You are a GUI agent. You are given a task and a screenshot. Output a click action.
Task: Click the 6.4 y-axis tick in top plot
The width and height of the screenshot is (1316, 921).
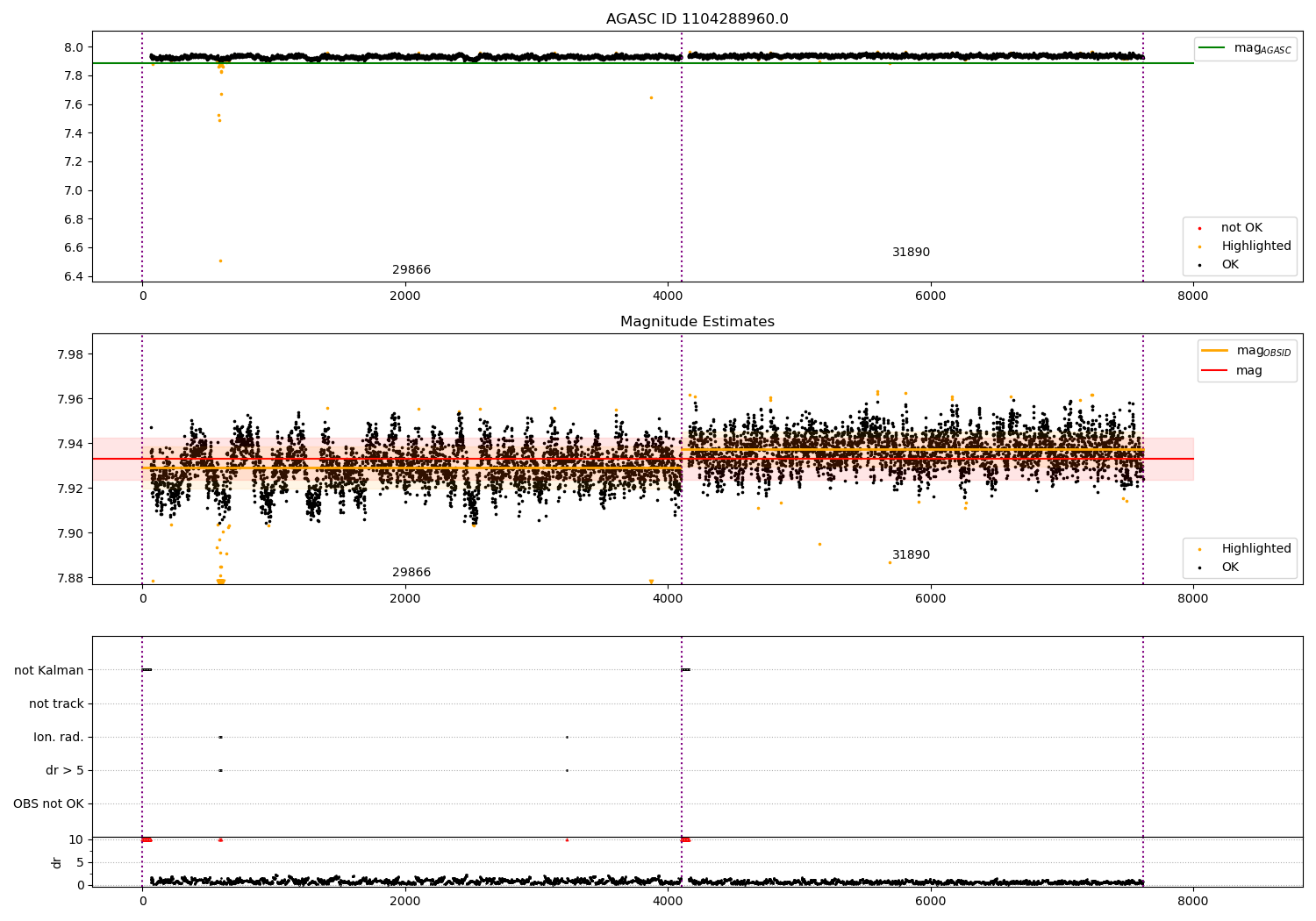coord(75,277)
